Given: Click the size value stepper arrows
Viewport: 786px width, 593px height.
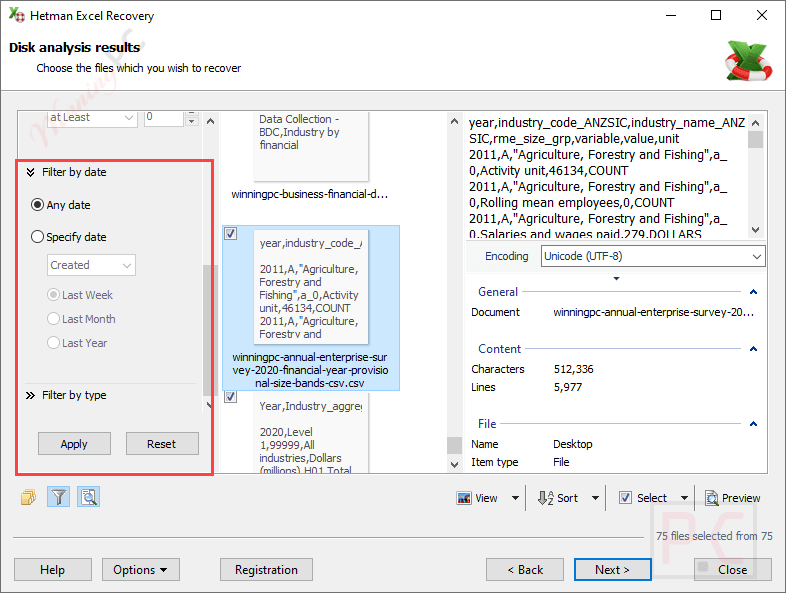Looking at the screenshot, I should coord(191,118).
